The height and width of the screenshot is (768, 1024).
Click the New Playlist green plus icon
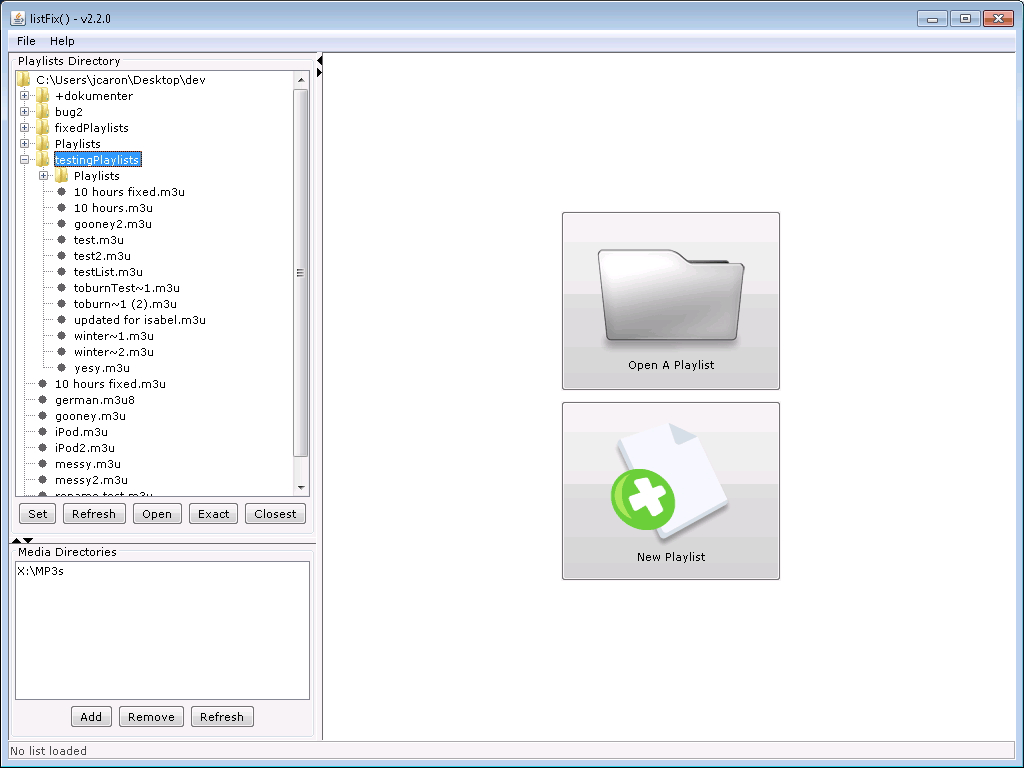pos(644,498)
